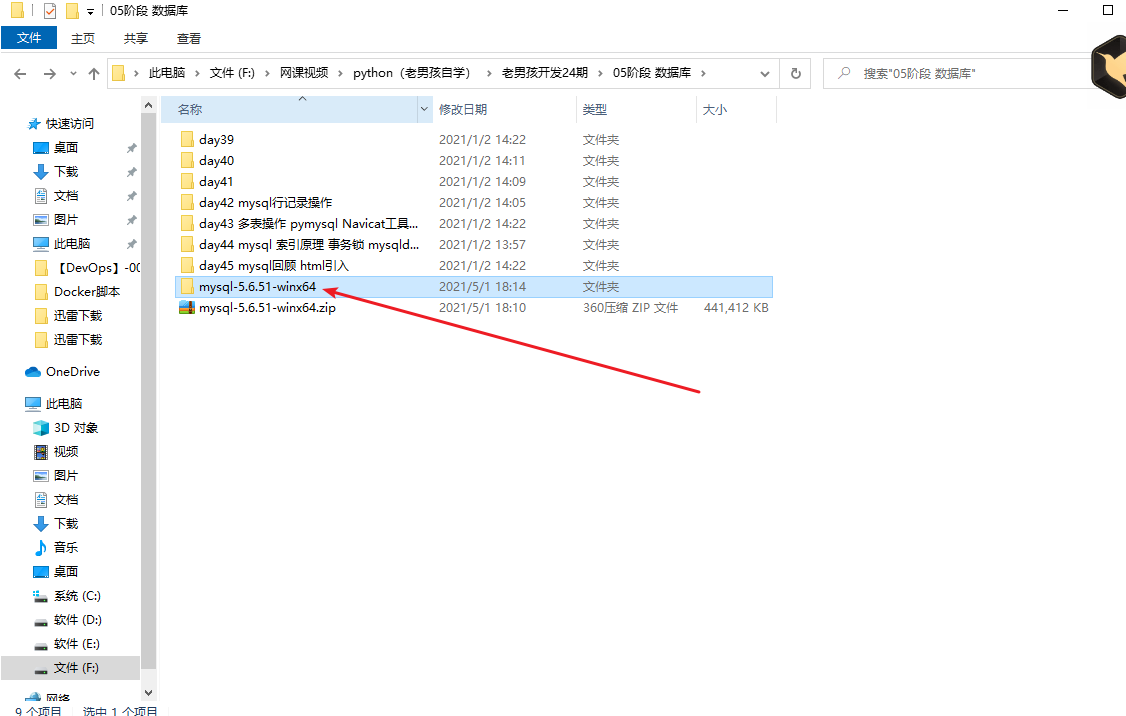Image resolution: width=1126 pixels, height=716 pixels.
Task: Open pinned 图片 under quick access
Action: pos(66,220)
